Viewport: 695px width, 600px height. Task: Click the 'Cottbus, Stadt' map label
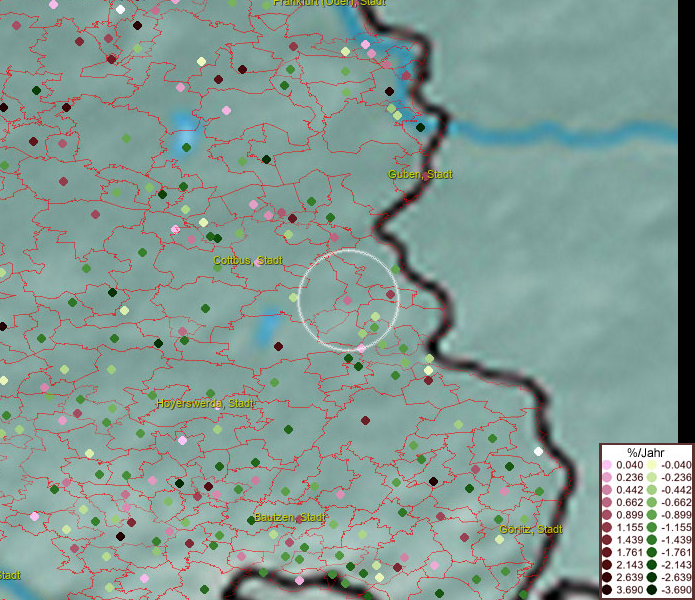click(x=248, y=260)
